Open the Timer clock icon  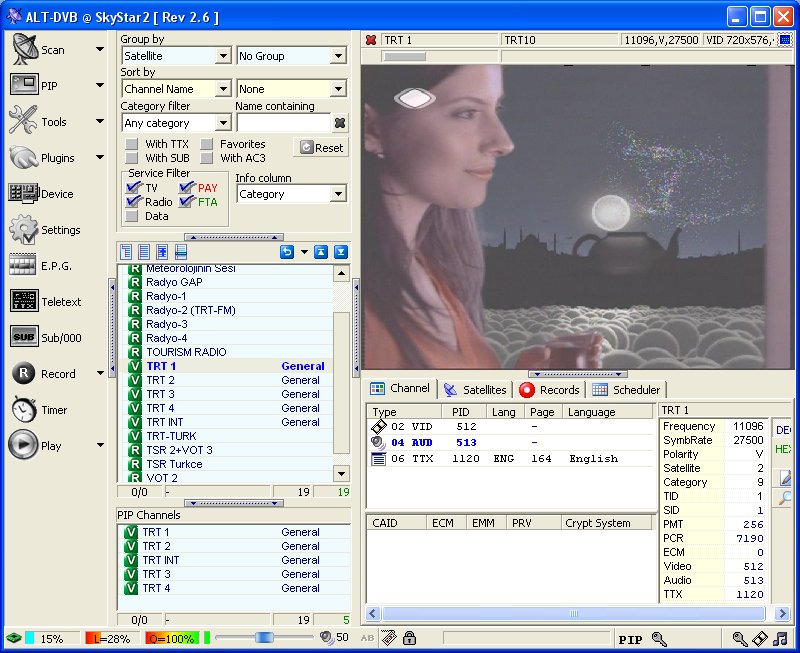(24, 409)
